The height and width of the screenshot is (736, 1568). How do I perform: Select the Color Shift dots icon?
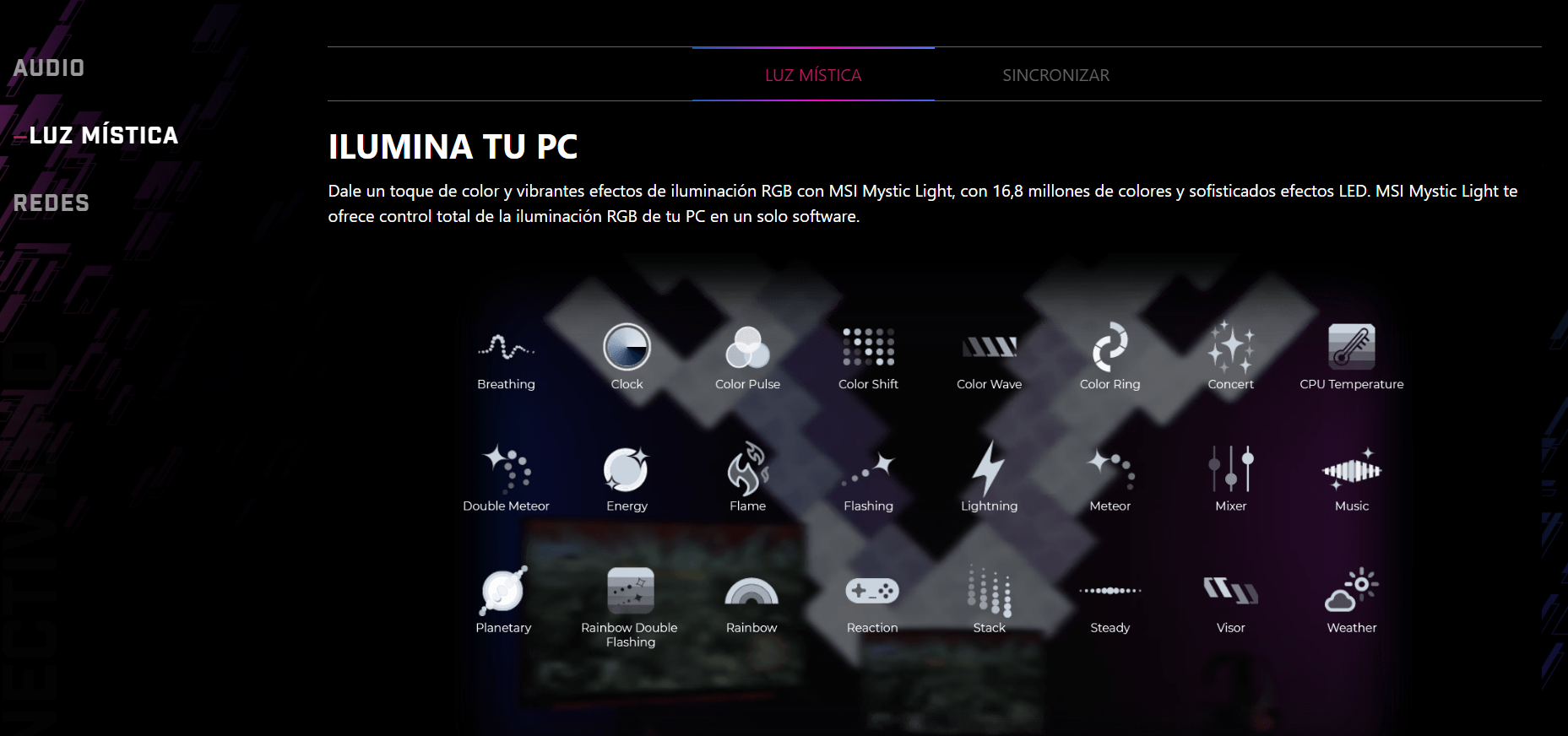[x=868, y=347]
